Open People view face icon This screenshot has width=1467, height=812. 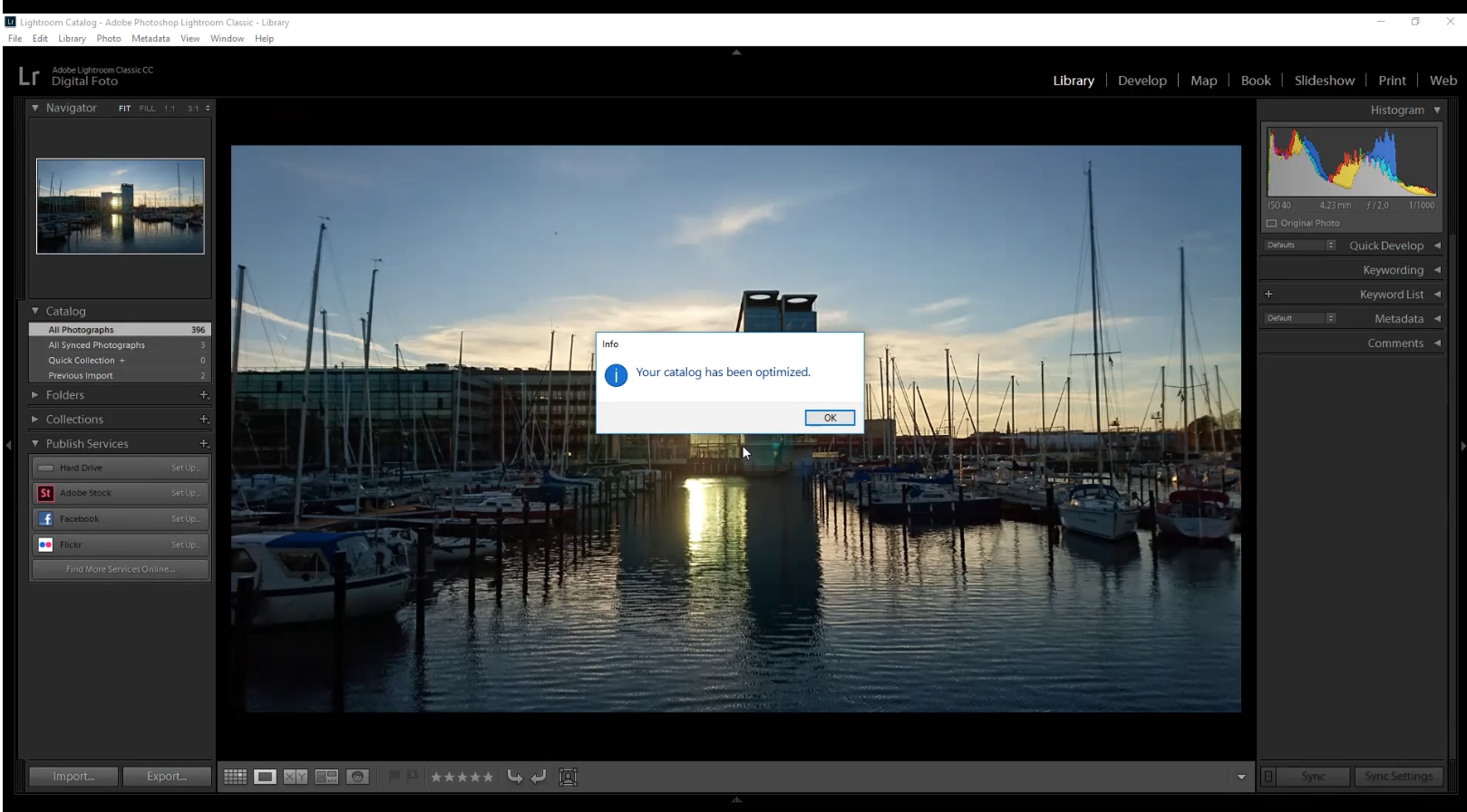[x=357, y=777]
